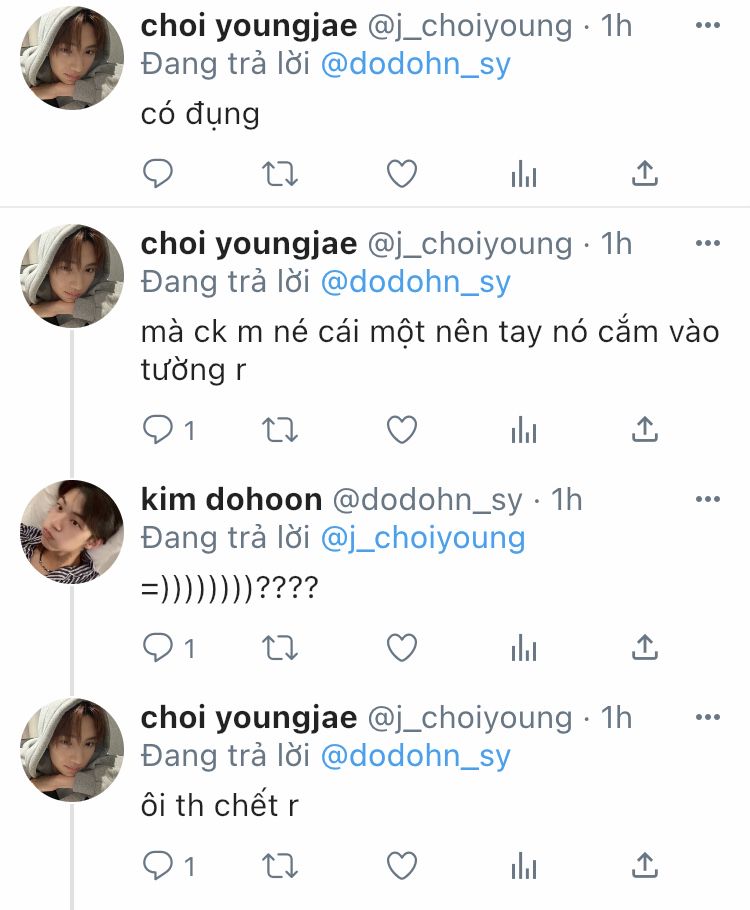The height and width of the screenshot is (910, 750).
Task: Retweet the "mà ck m né" tweet
Action: point(280,430)
